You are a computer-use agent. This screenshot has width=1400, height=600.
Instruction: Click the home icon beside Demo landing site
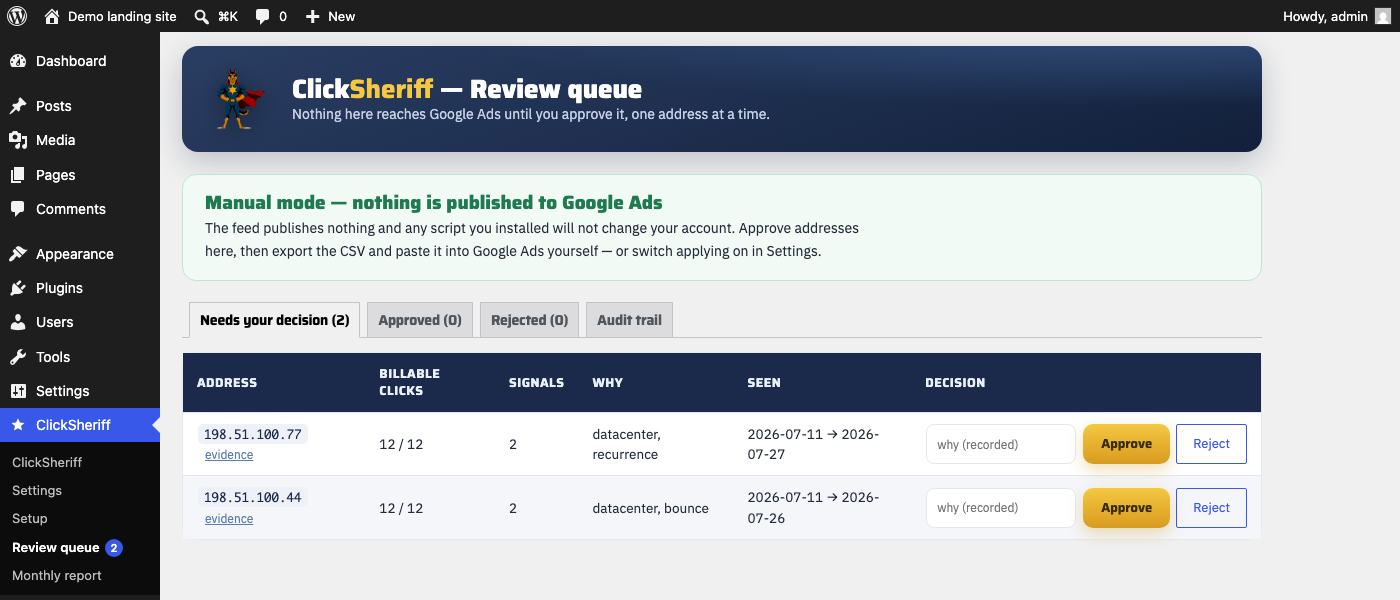coord(52,16)
